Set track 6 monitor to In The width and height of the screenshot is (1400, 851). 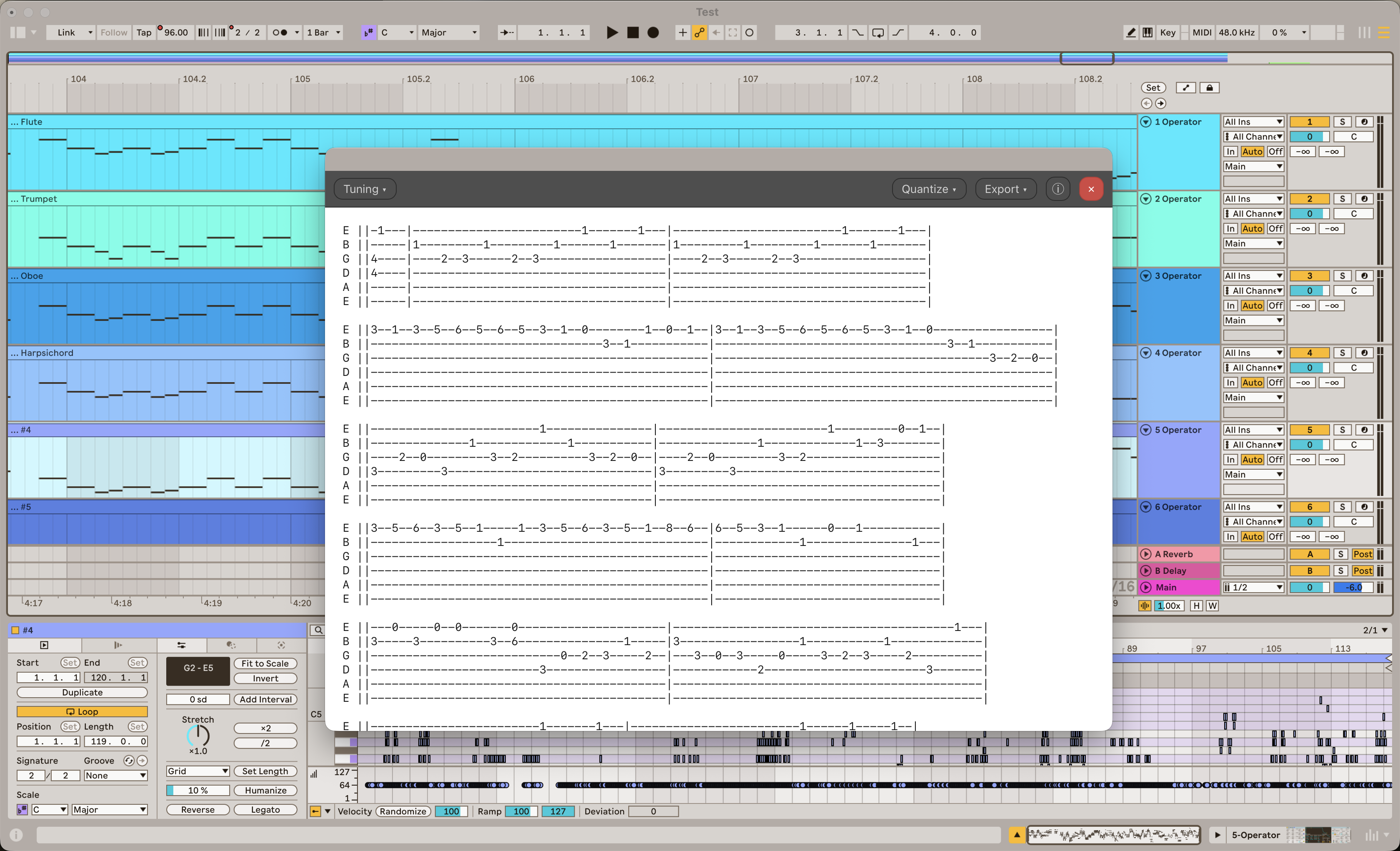[x=1231, y=537]
